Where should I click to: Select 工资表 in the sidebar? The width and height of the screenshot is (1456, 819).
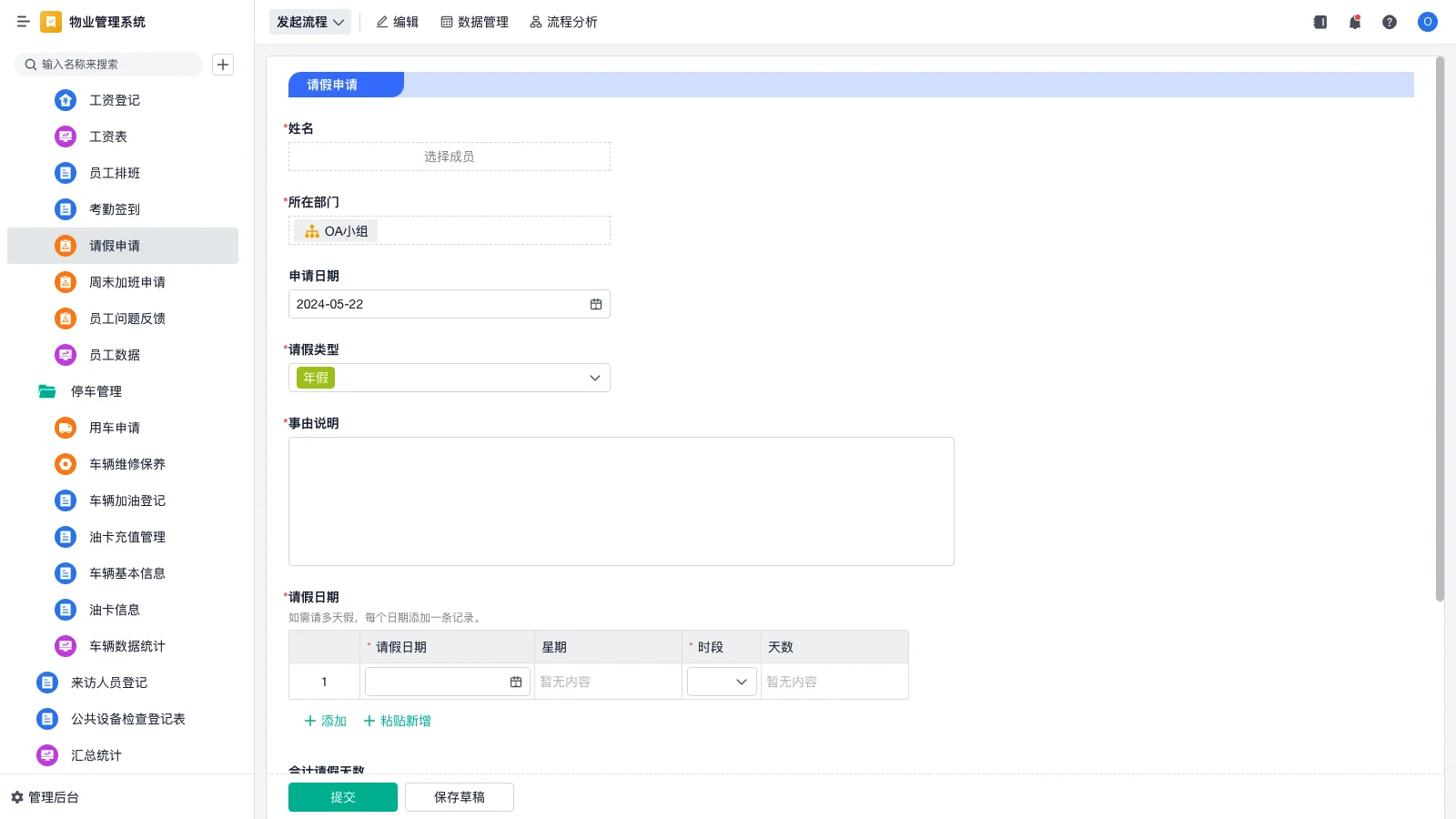click(107, 136)
